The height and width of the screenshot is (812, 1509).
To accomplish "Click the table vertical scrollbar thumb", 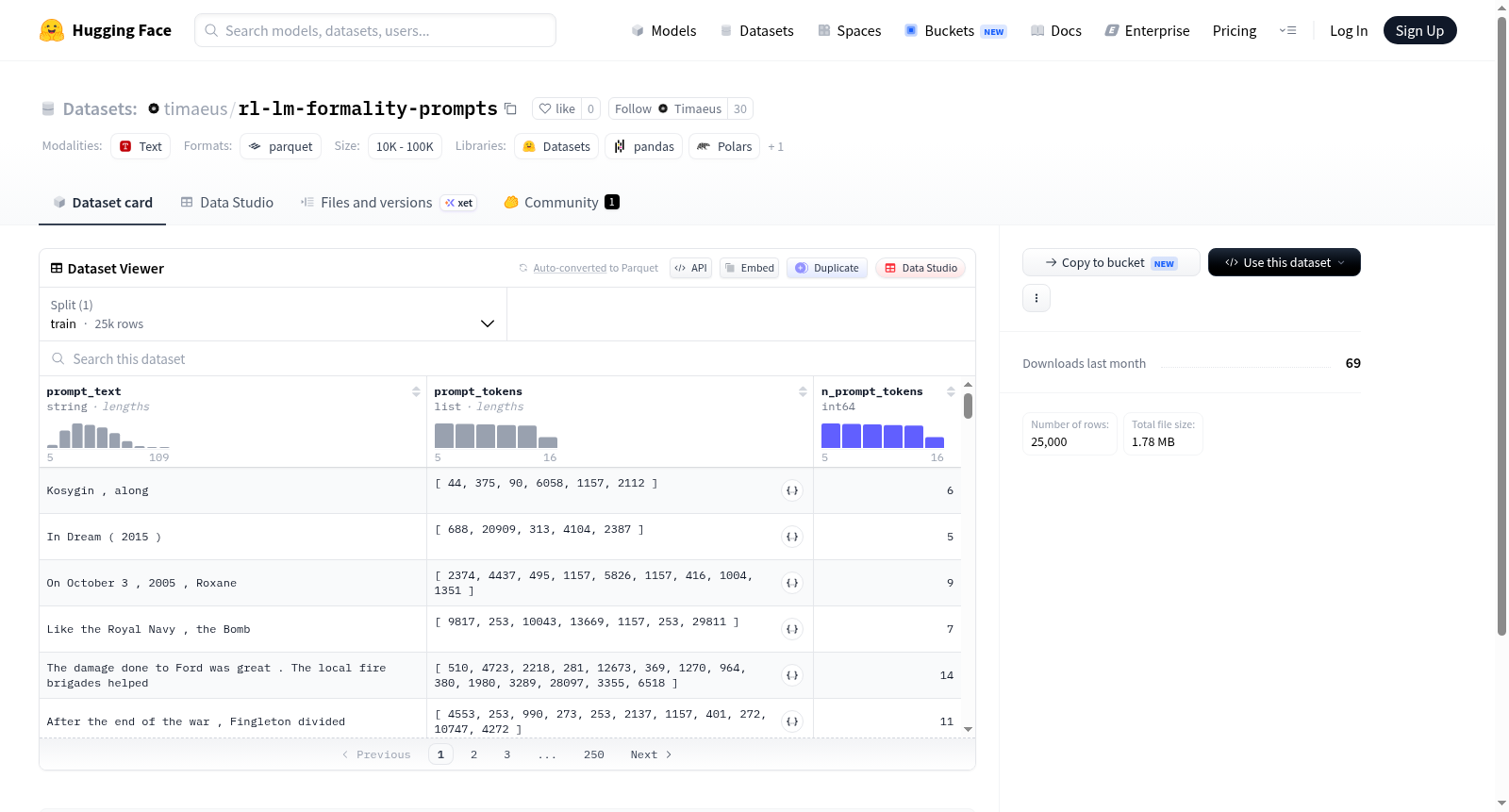I will [968, 406].
